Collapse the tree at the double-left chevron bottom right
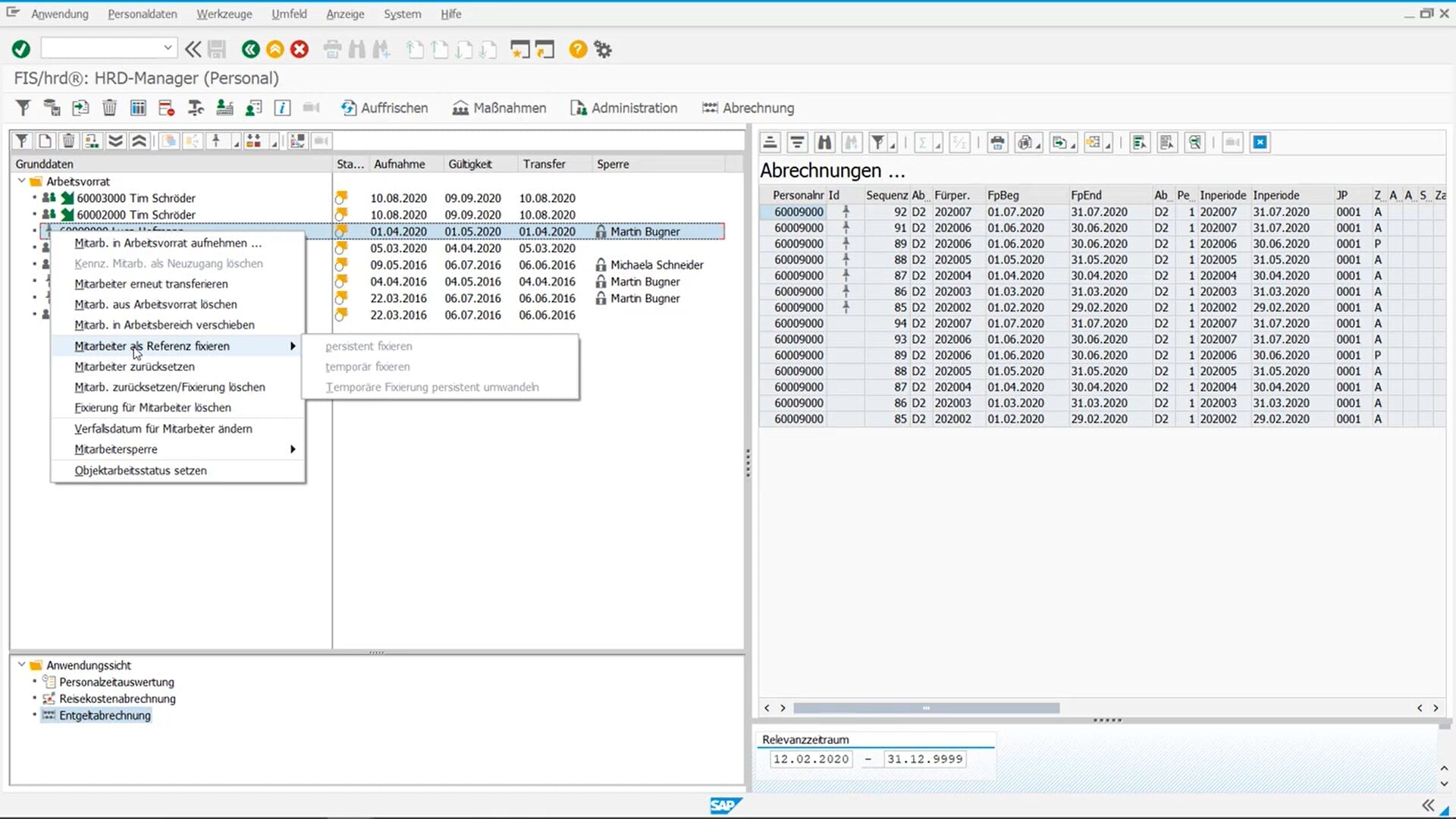1456x819 pixels. pos(1428,805)
